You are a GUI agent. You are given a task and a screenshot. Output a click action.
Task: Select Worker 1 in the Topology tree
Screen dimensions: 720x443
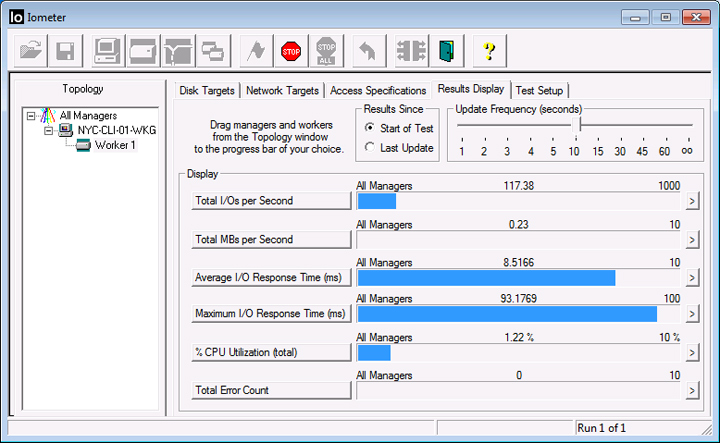pyautogui.click(x=114, y=145)
